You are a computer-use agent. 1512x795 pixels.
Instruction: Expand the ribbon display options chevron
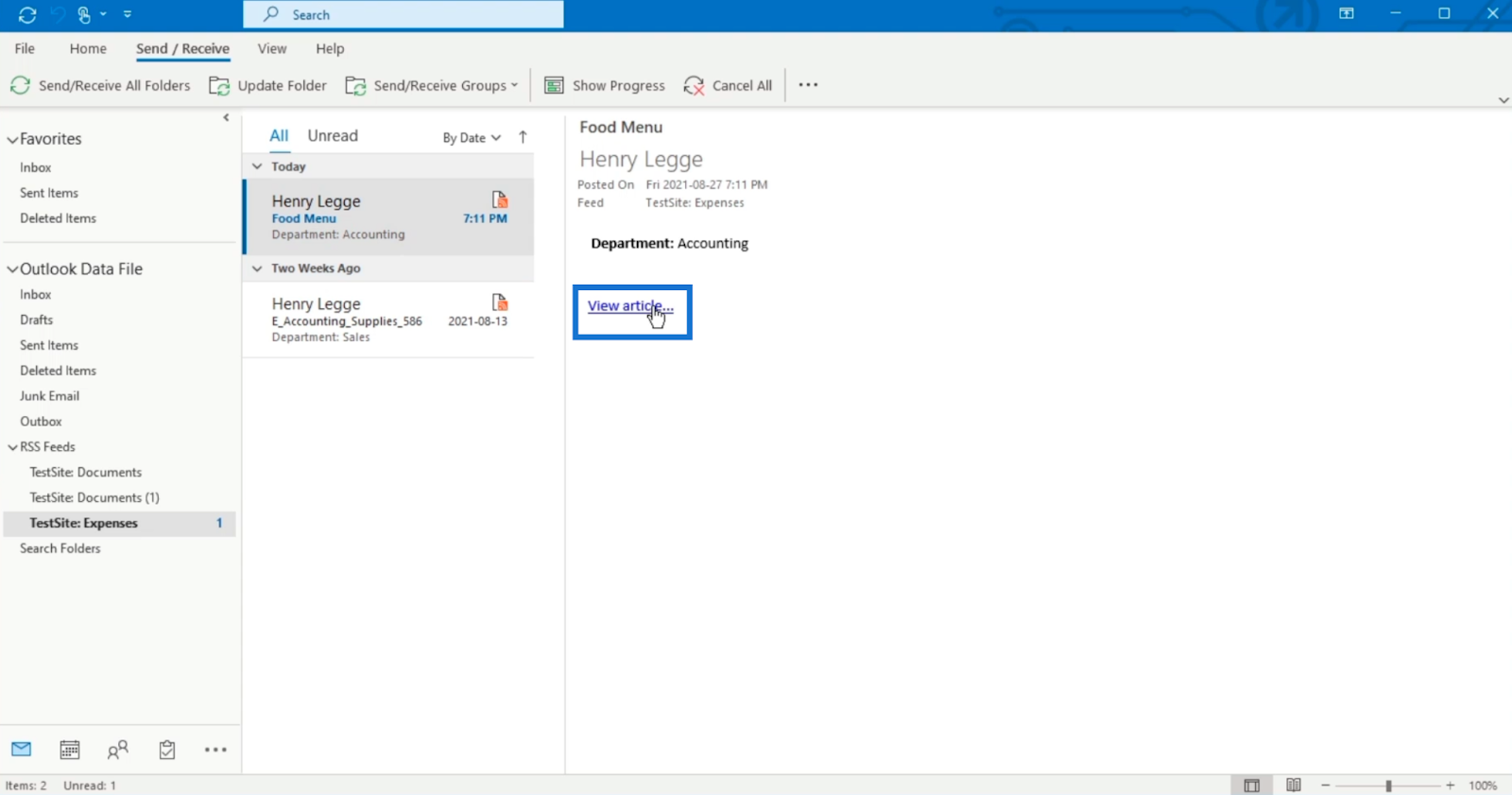pos(1503,100)
